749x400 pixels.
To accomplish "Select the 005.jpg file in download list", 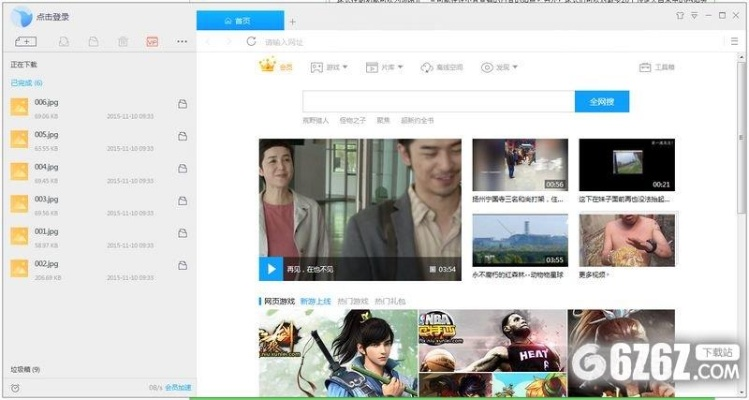I will pos(46,134).
